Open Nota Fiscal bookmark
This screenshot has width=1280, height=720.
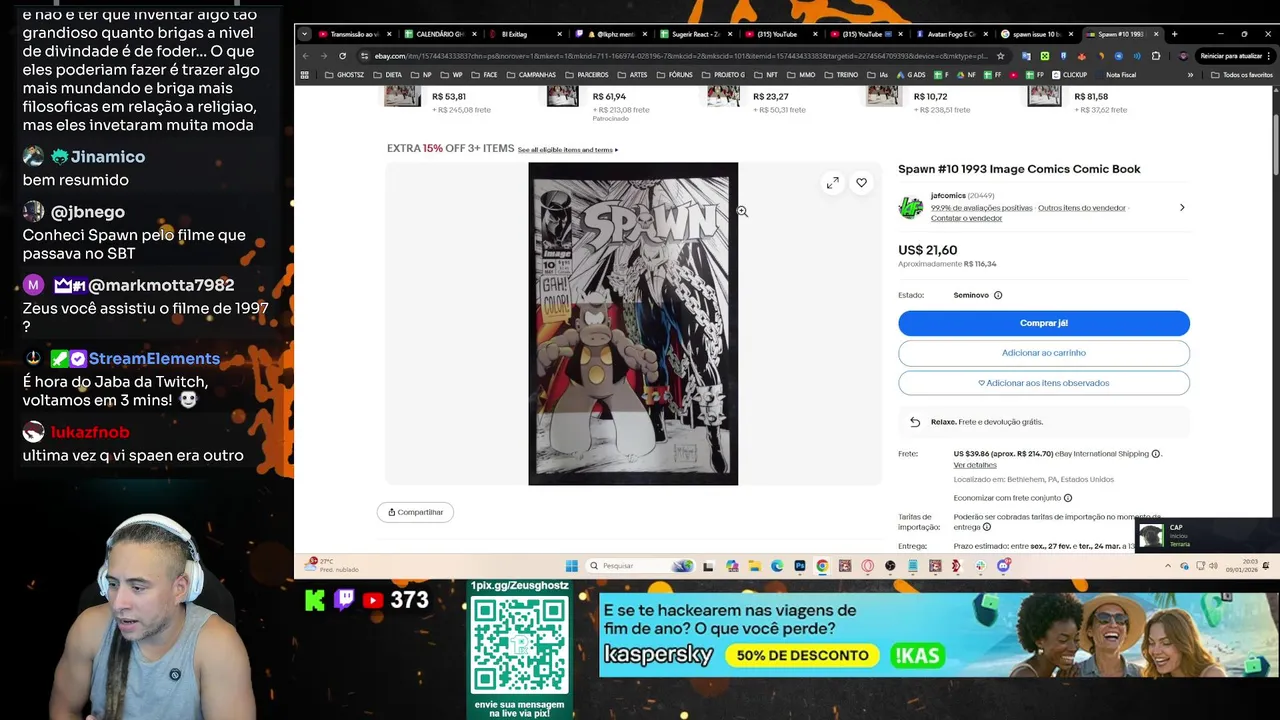[1115, 75]
